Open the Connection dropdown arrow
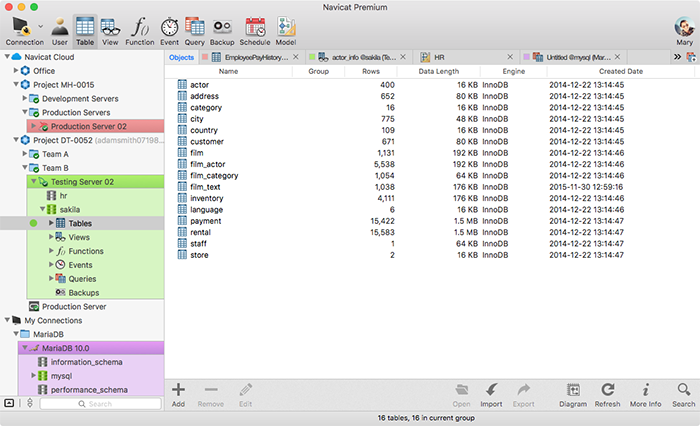 [41, 26]
